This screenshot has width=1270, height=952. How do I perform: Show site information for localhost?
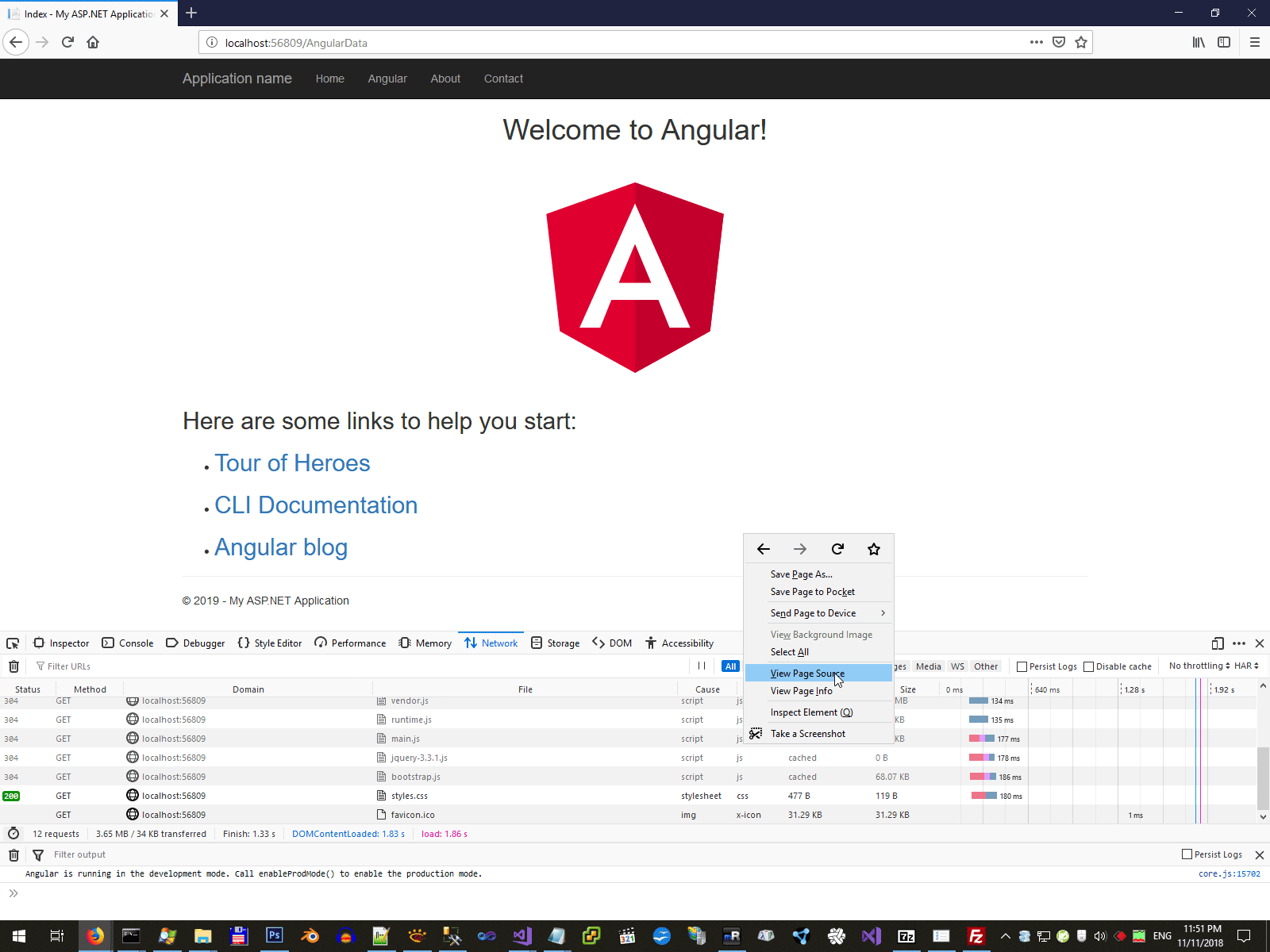[212, 43]
